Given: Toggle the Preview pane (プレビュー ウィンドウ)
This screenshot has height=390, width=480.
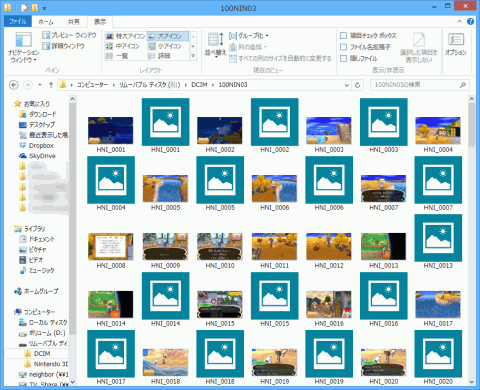Looking at the screenshot, I should pos(69,35).
